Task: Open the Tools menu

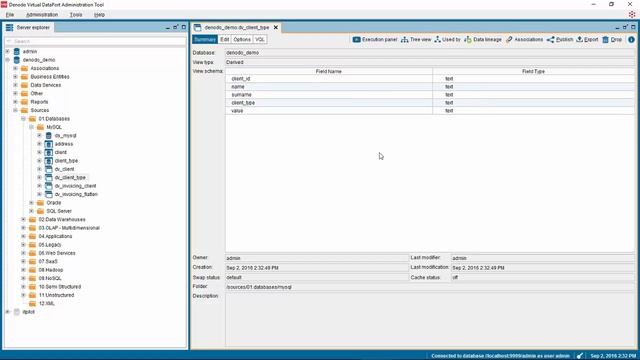Action: tap(76, 15)
